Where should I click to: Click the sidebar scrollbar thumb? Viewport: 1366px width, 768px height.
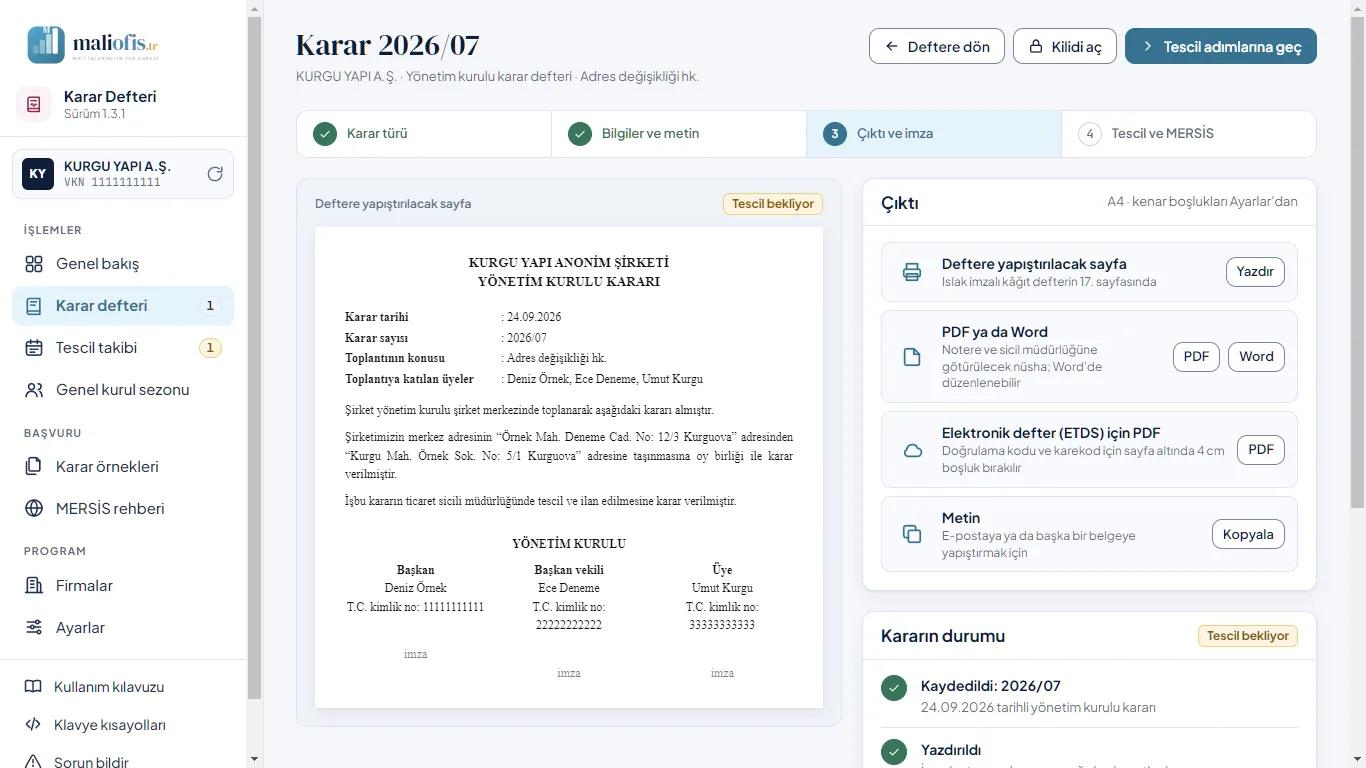tap(254, 357)
